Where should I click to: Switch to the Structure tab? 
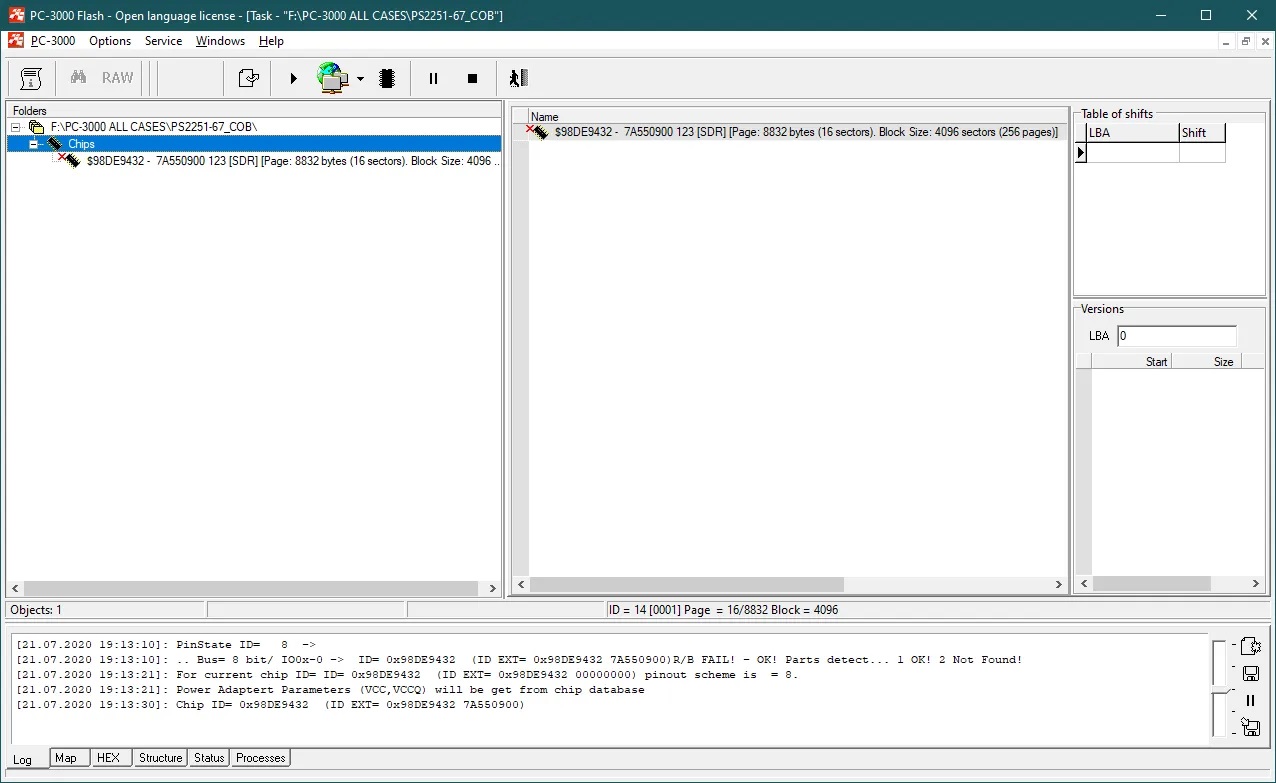click(x=160, y=758)
